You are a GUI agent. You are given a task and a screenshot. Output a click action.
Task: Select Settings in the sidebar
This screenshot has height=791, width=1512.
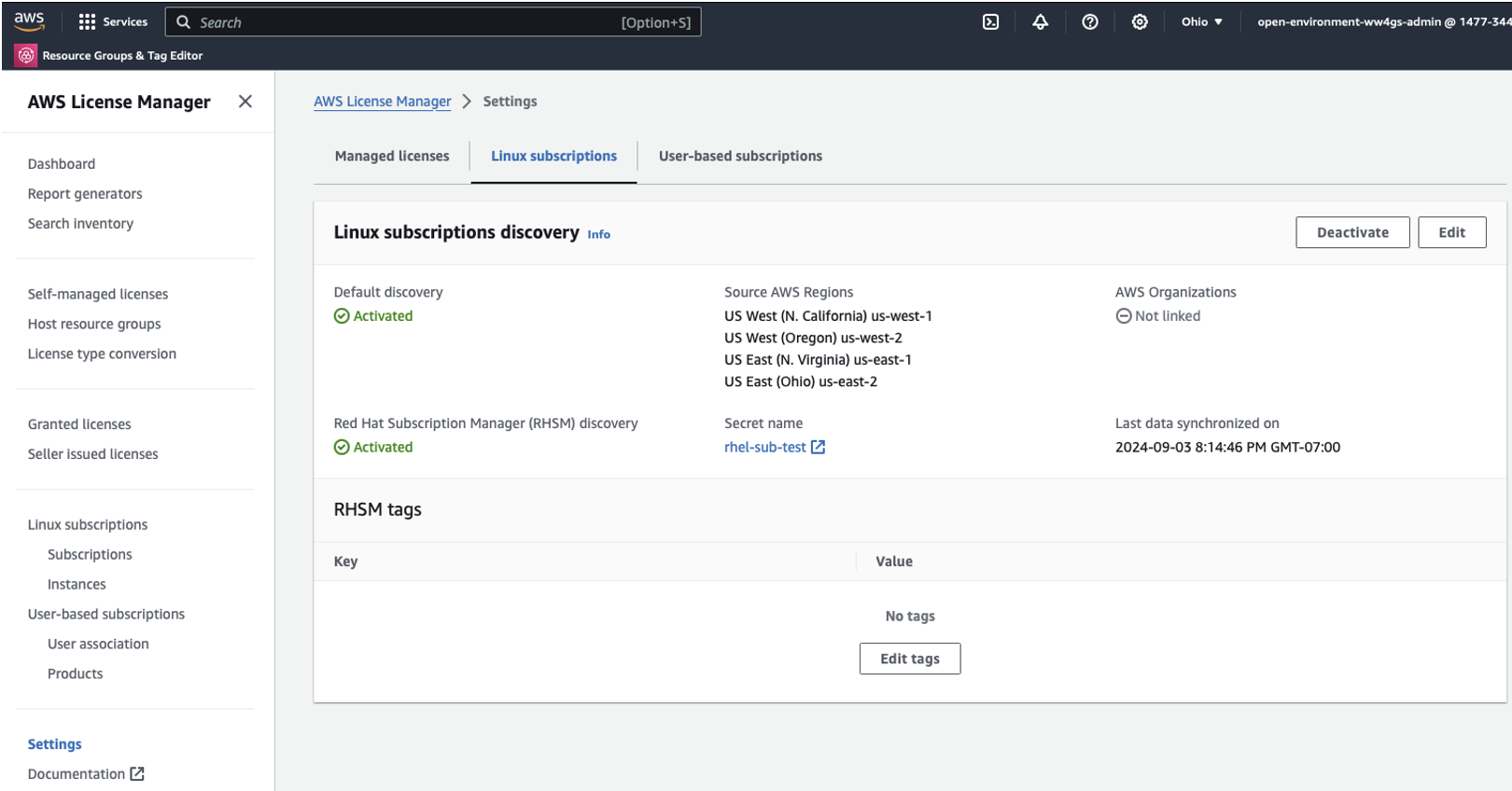[54, 743]
